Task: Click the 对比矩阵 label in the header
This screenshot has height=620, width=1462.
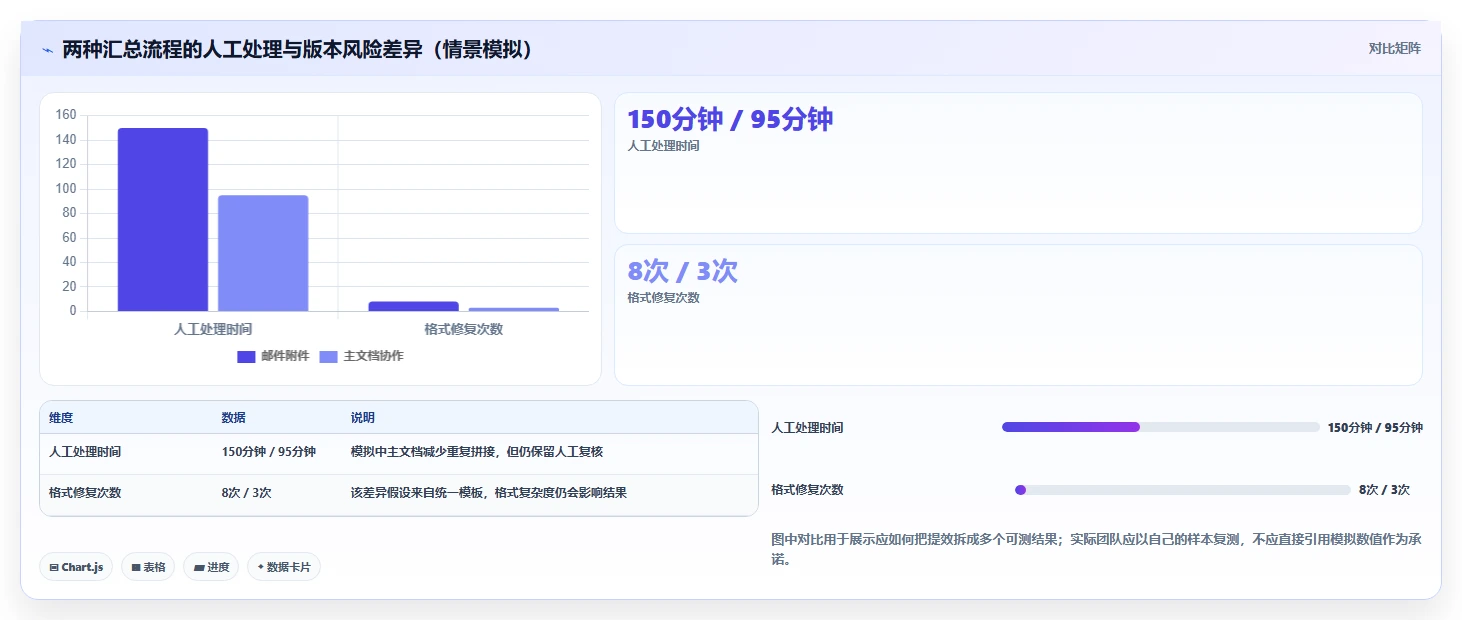Action: pyautogui.click(x=1395, y=48)
